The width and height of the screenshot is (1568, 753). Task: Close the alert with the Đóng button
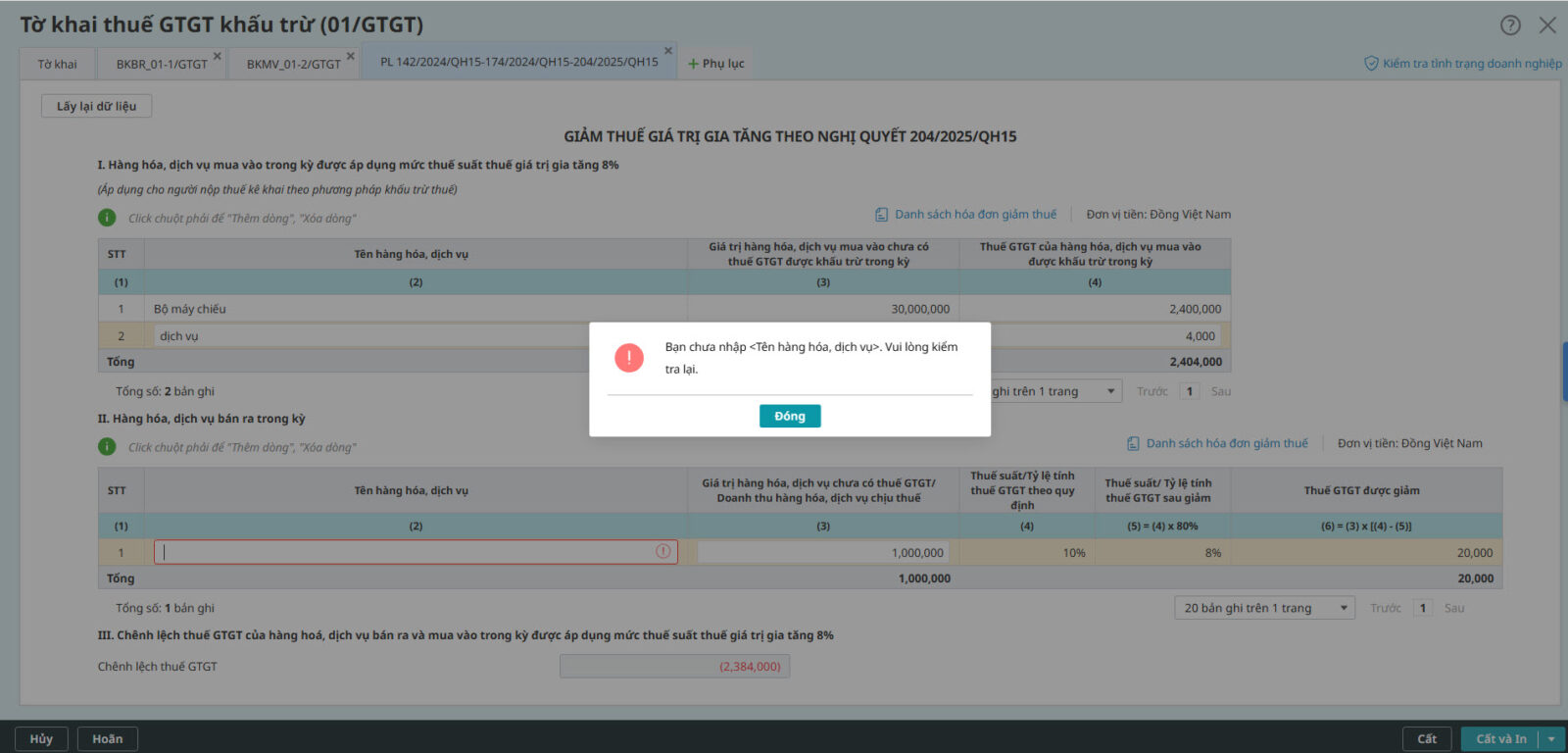coord(790,417)
